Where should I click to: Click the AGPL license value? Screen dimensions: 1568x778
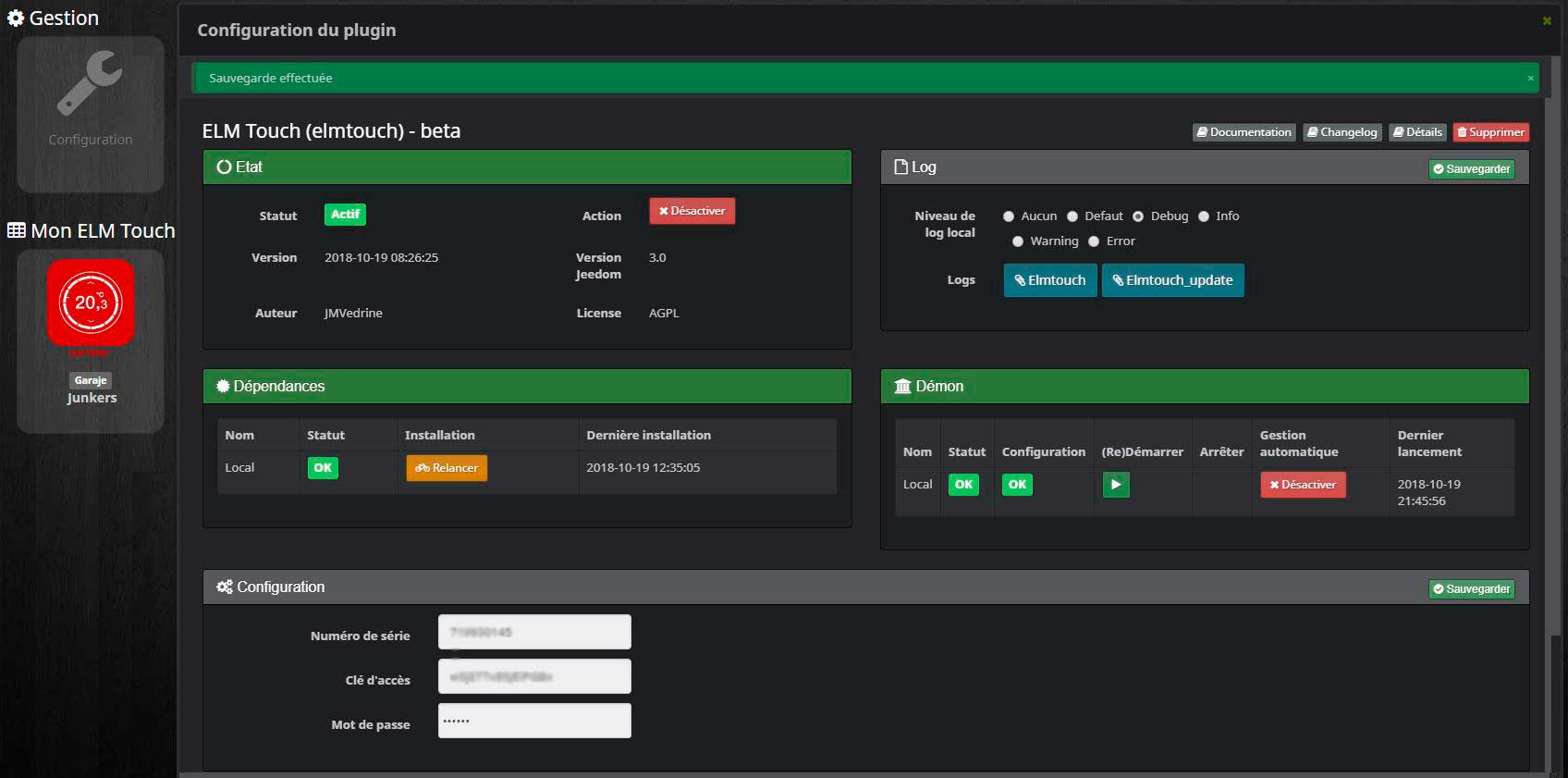tap(664, 314)
